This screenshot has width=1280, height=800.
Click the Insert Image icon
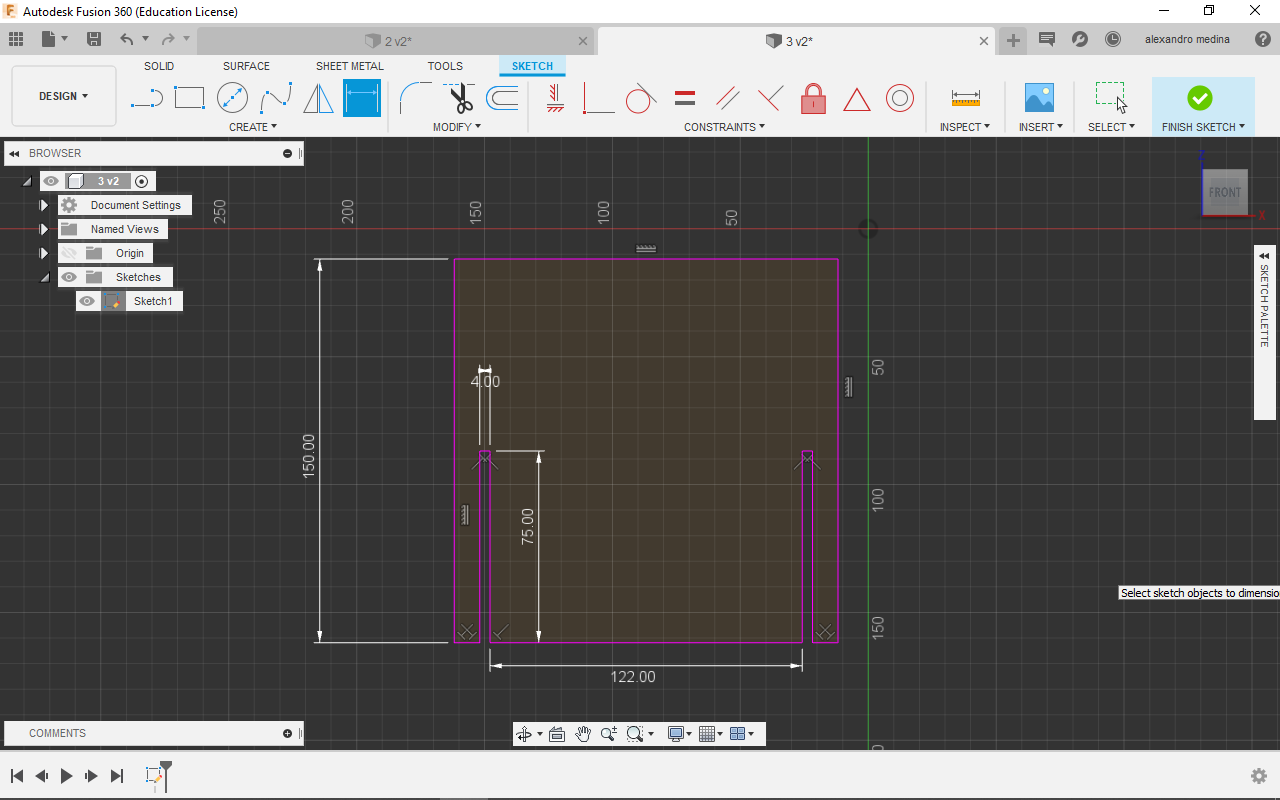[1039, 98]
